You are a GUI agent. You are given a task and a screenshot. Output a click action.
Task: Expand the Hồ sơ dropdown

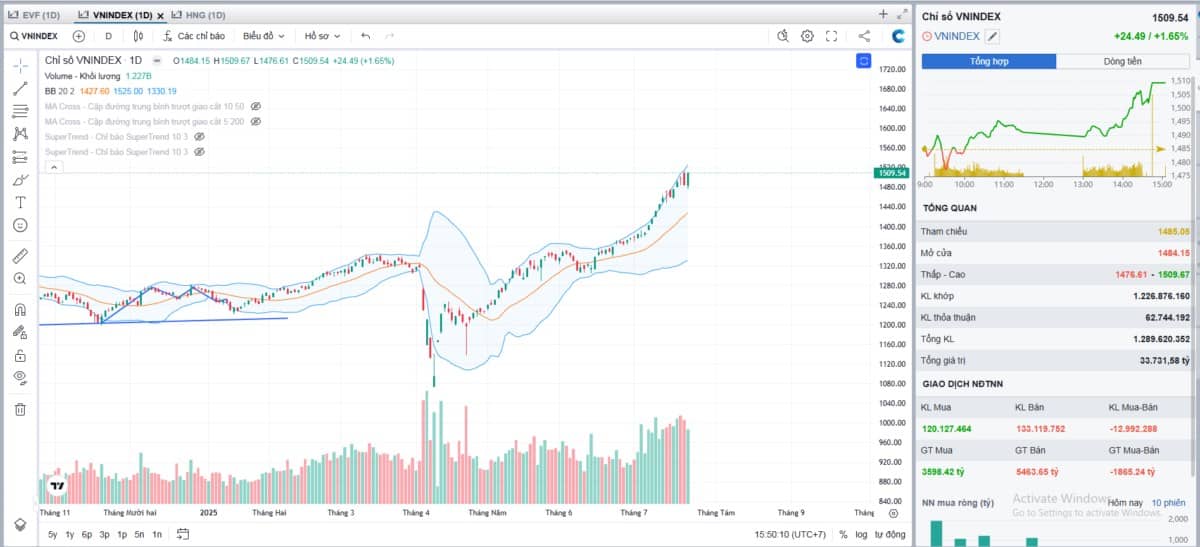tap(322, 36)
